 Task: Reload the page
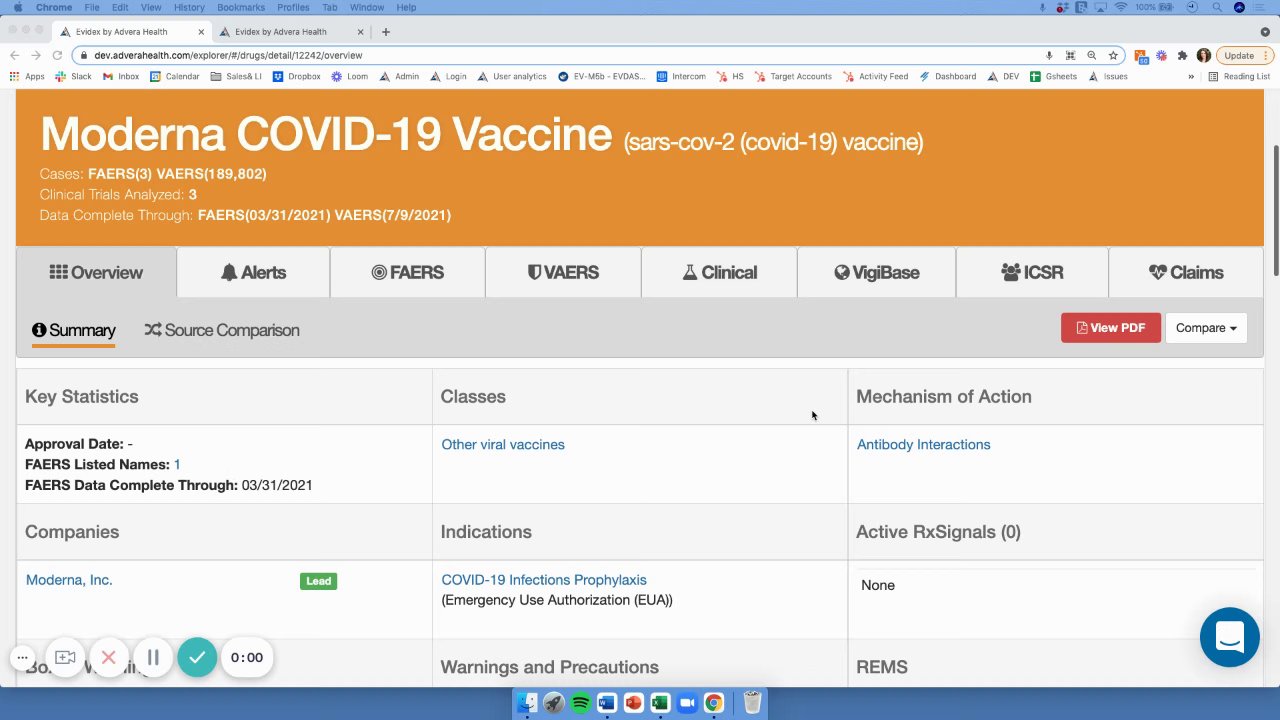click(57, 55)
